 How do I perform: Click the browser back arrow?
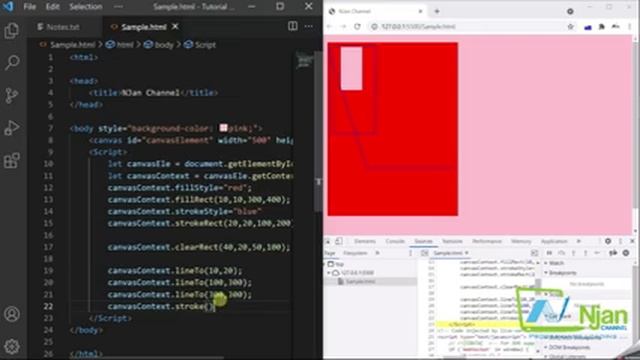(329, 27)
